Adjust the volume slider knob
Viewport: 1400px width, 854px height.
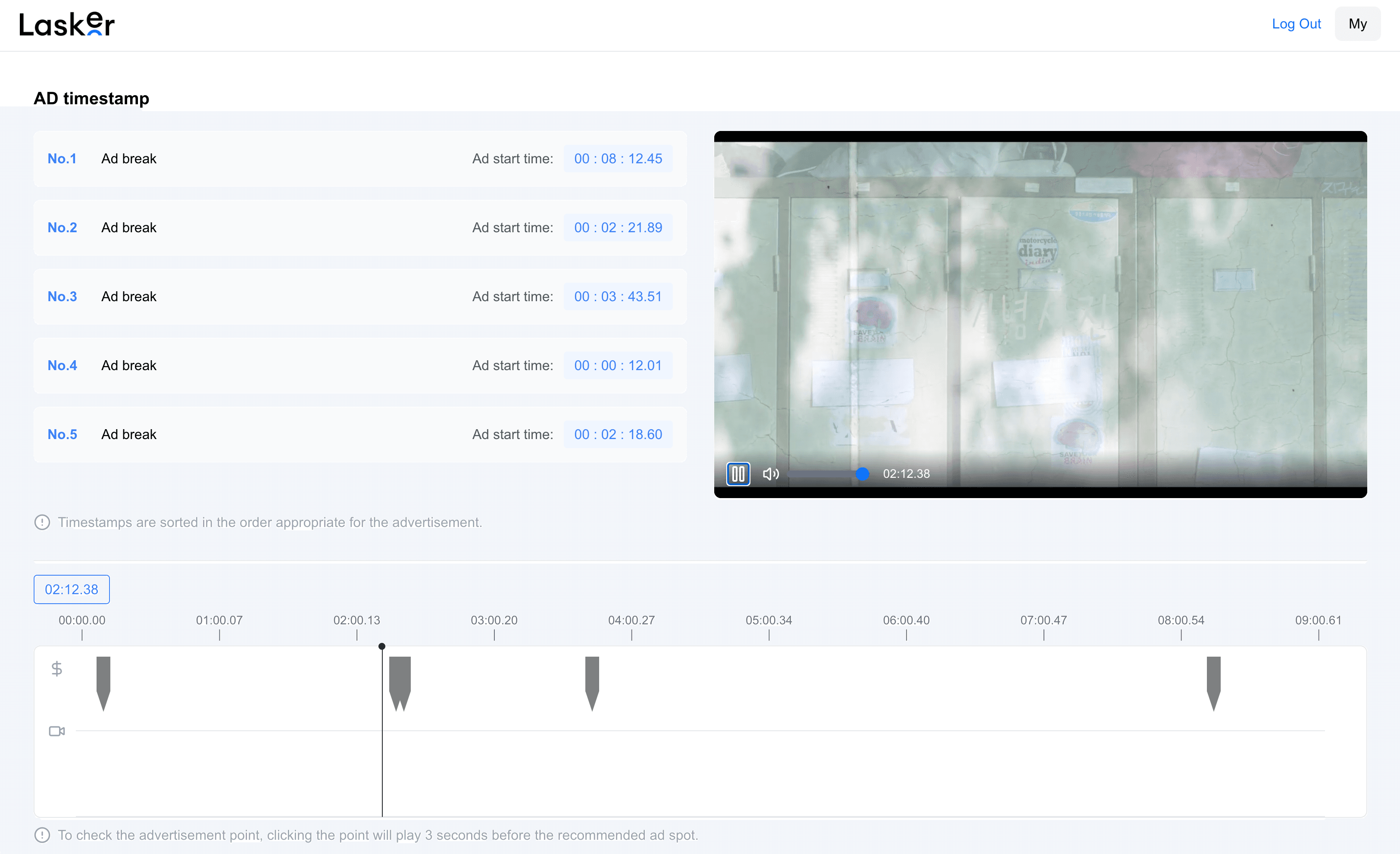[862, 474]
